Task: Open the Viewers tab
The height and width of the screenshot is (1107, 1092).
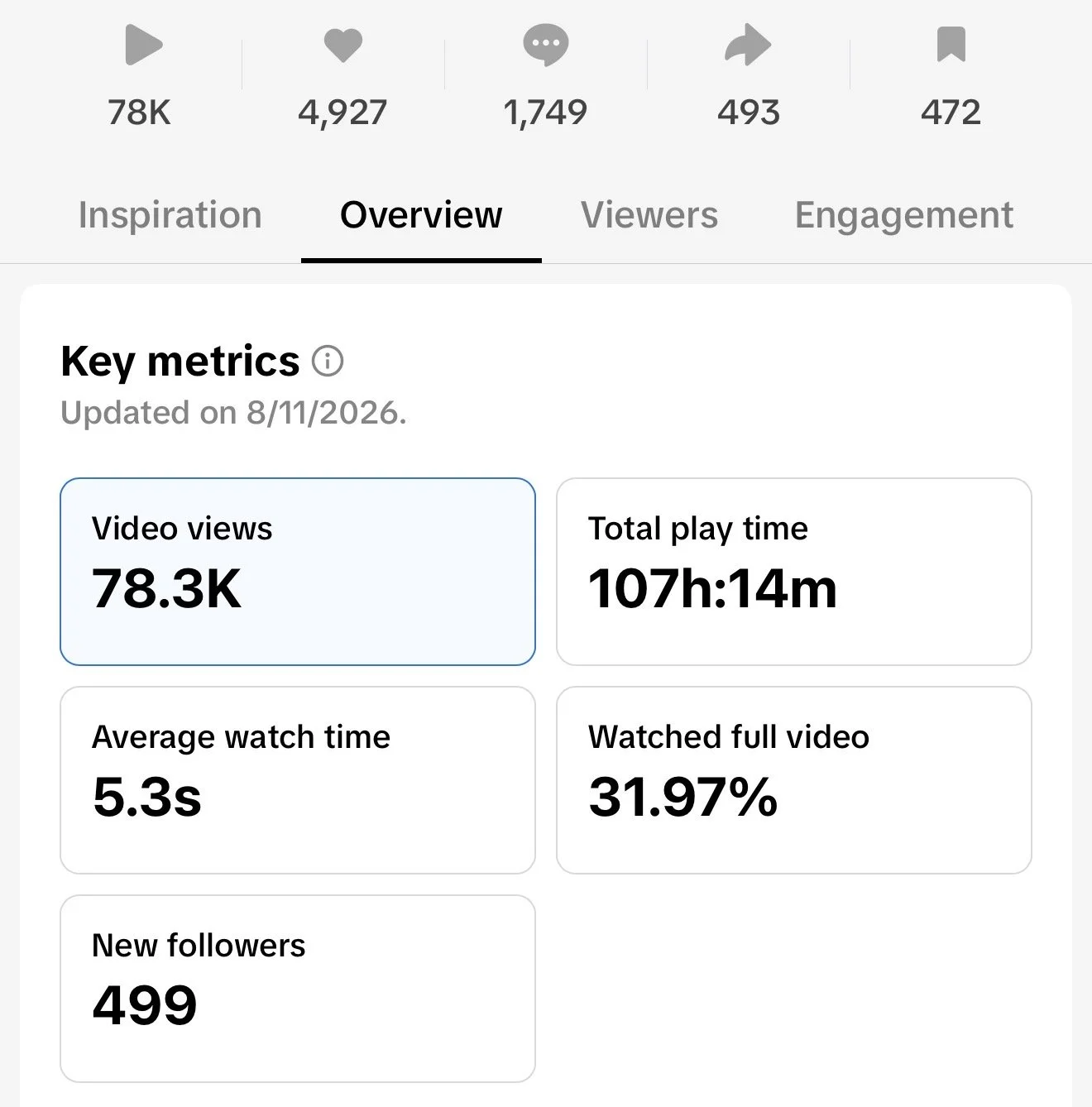Action: coord(649,215)
